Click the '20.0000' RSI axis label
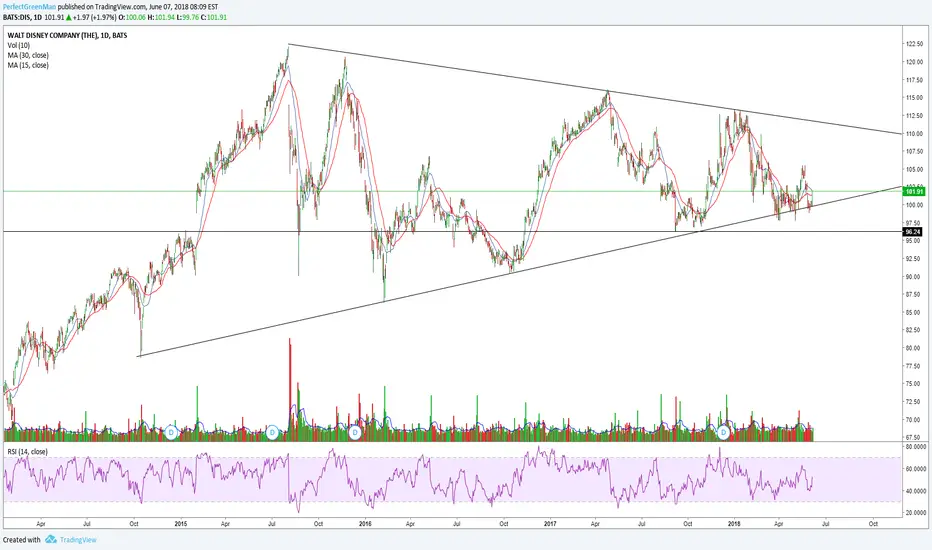 pyautogui.click(x=915, y=512)
